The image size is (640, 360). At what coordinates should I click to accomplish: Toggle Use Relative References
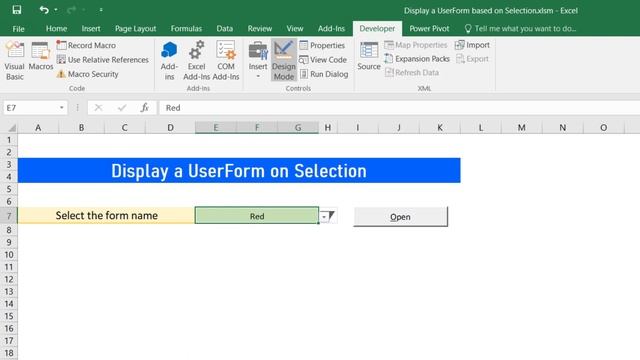point(102,60)
